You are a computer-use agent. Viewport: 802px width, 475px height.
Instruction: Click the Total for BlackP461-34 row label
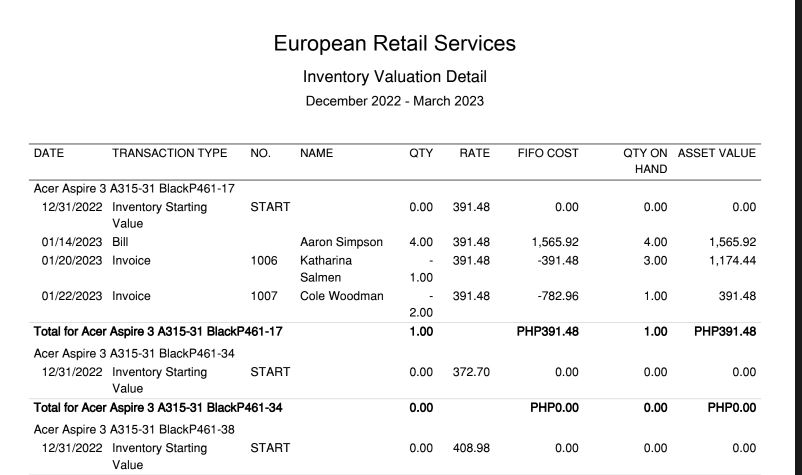158,408
